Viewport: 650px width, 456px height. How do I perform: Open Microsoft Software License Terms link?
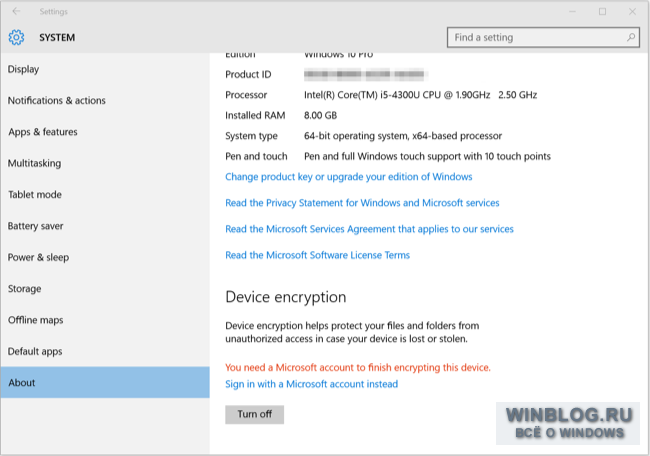[318, 255]
